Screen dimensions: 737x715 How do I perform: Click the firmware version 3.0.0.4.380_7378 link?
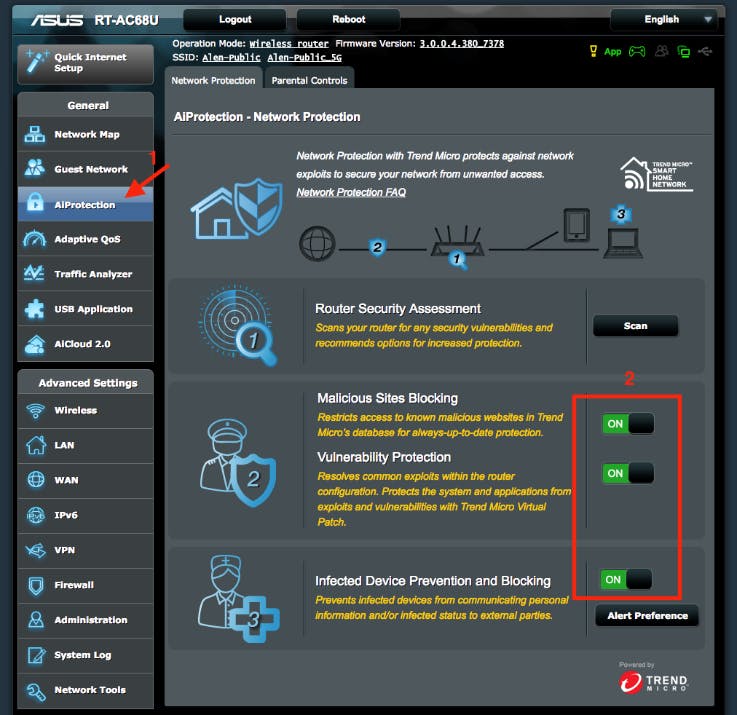coord(461,43)
